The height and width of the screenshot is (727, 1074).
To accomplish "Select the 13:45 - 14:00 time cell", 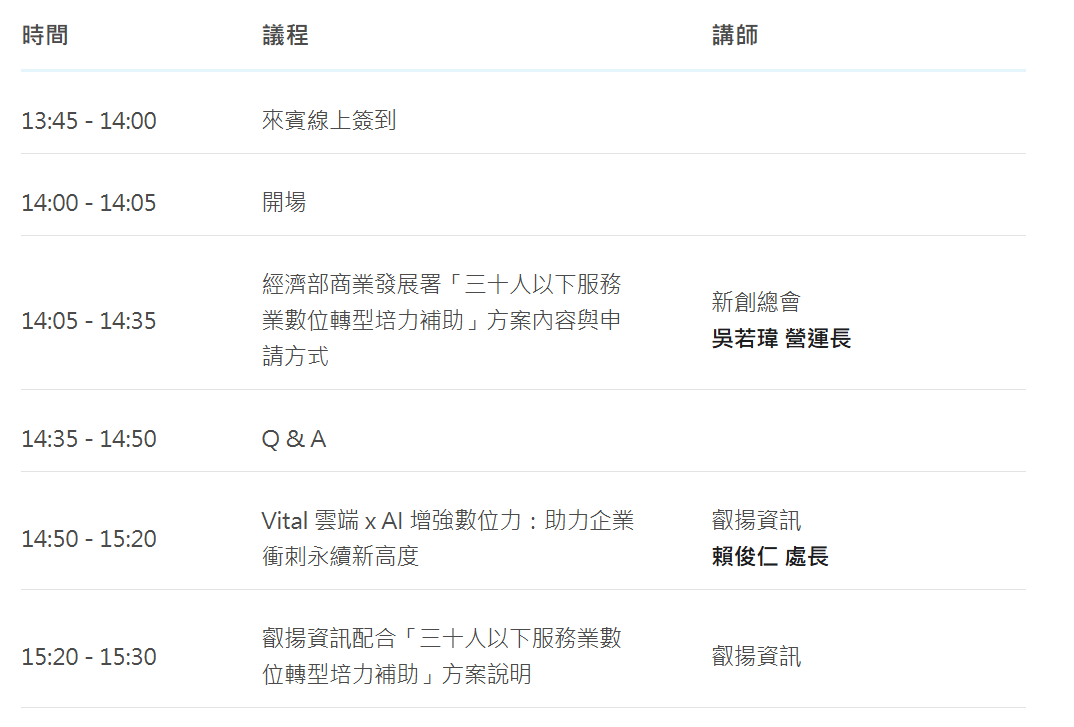I will [89, 121].
